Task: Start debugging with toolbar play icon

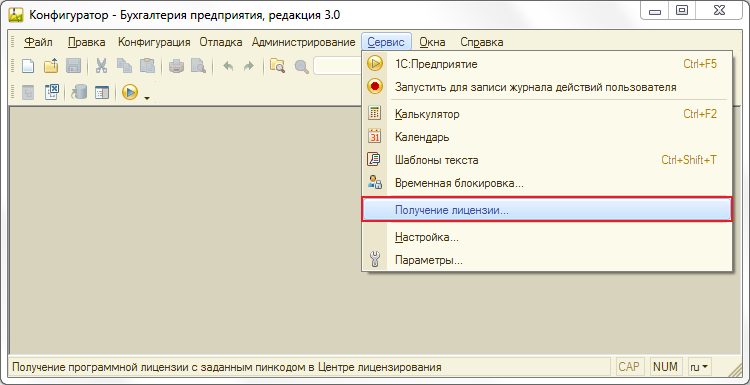Action: (130, 92)
